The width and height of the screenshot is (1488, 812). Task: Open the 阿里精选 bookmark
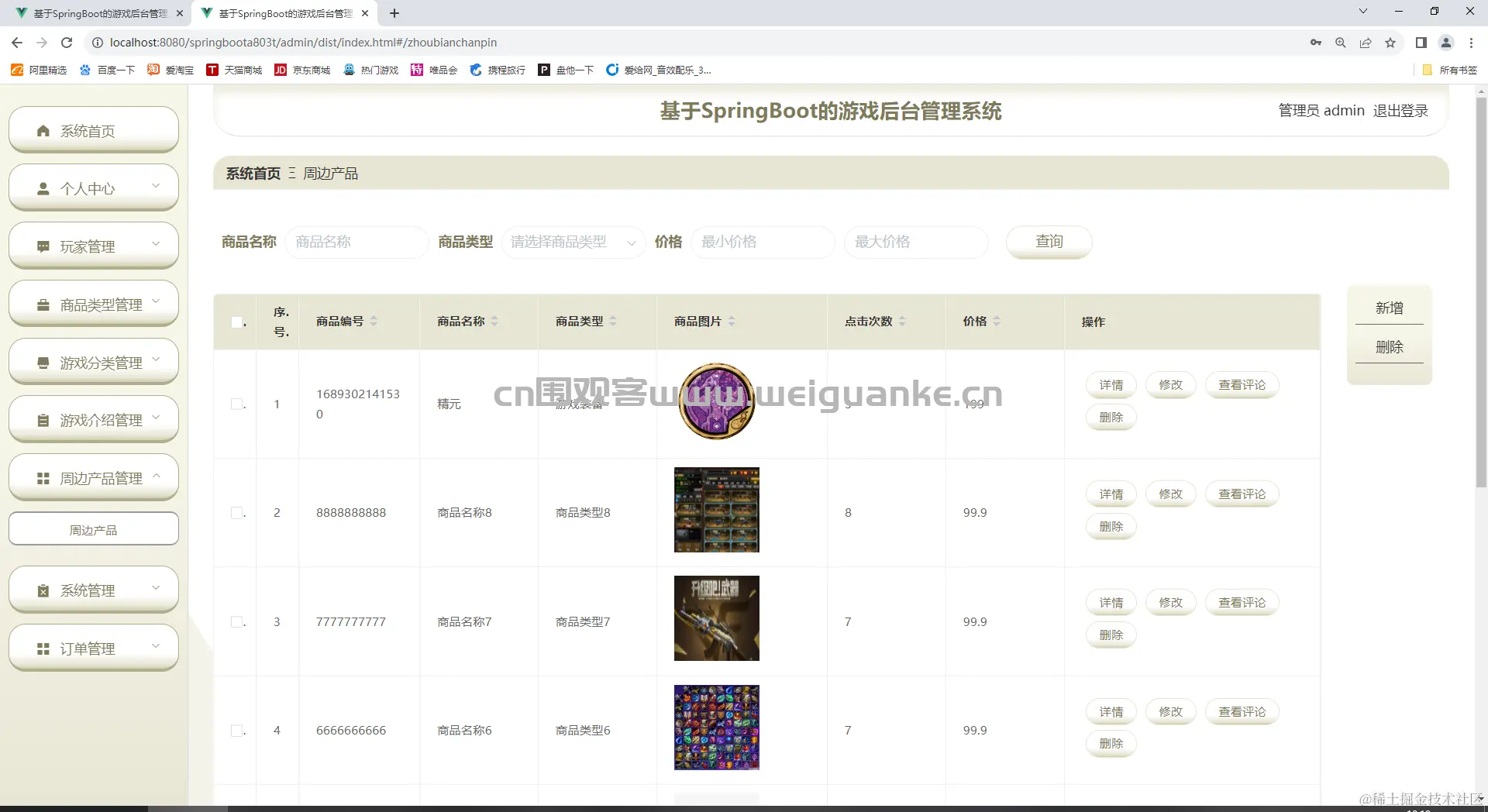39,70
